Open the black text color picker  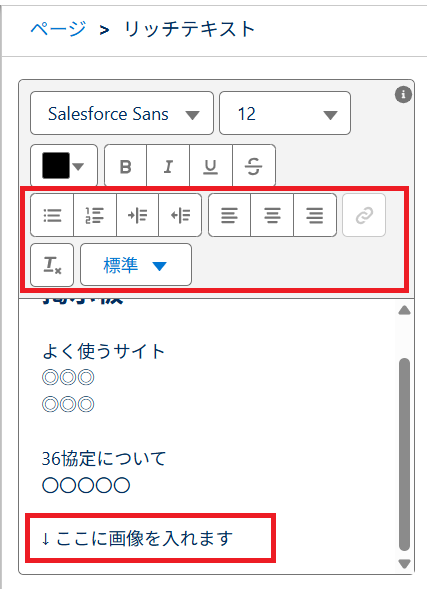tap(64, 166)
